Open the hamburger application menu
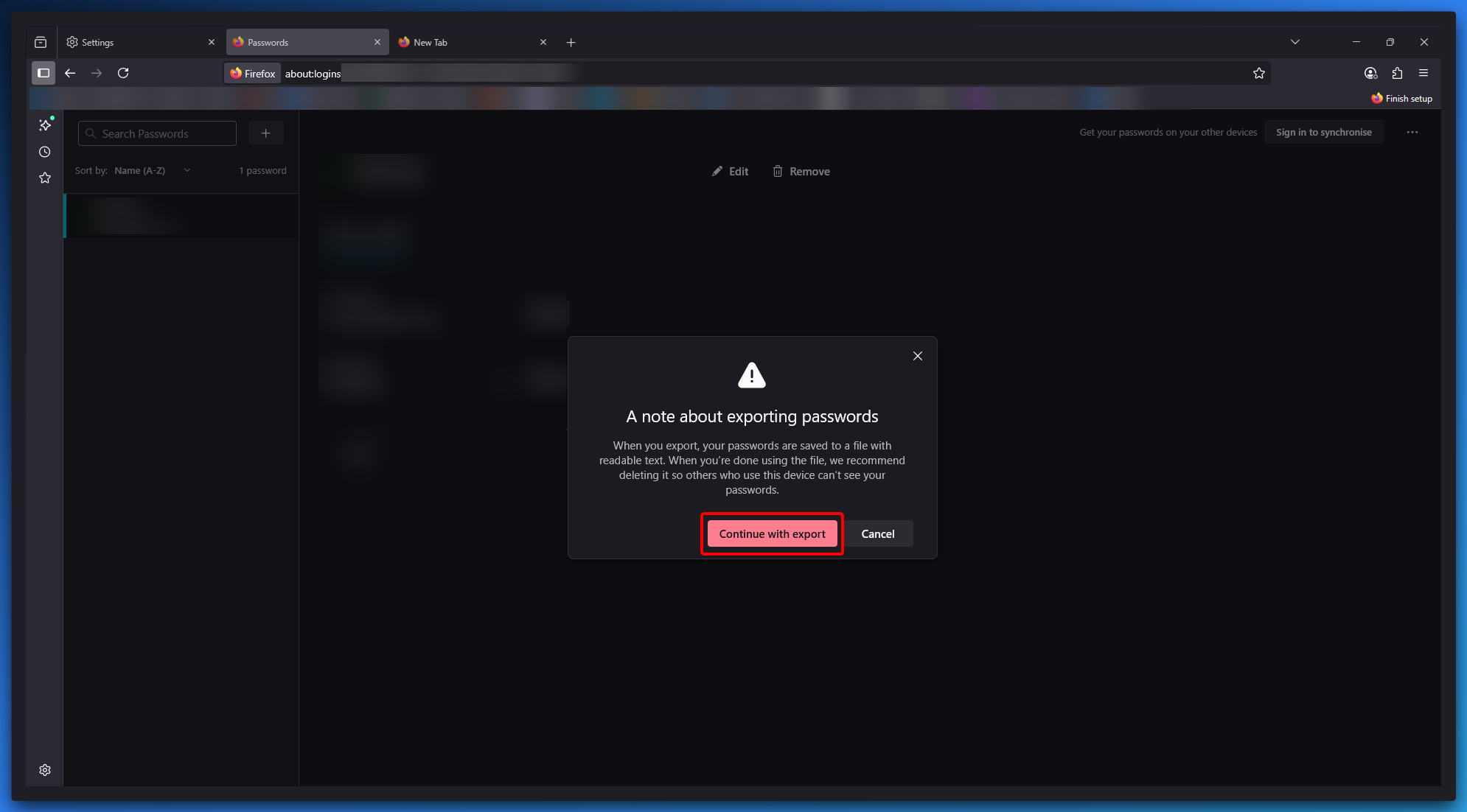Viewport: 1467px width, 812px height. point(1424,73)
